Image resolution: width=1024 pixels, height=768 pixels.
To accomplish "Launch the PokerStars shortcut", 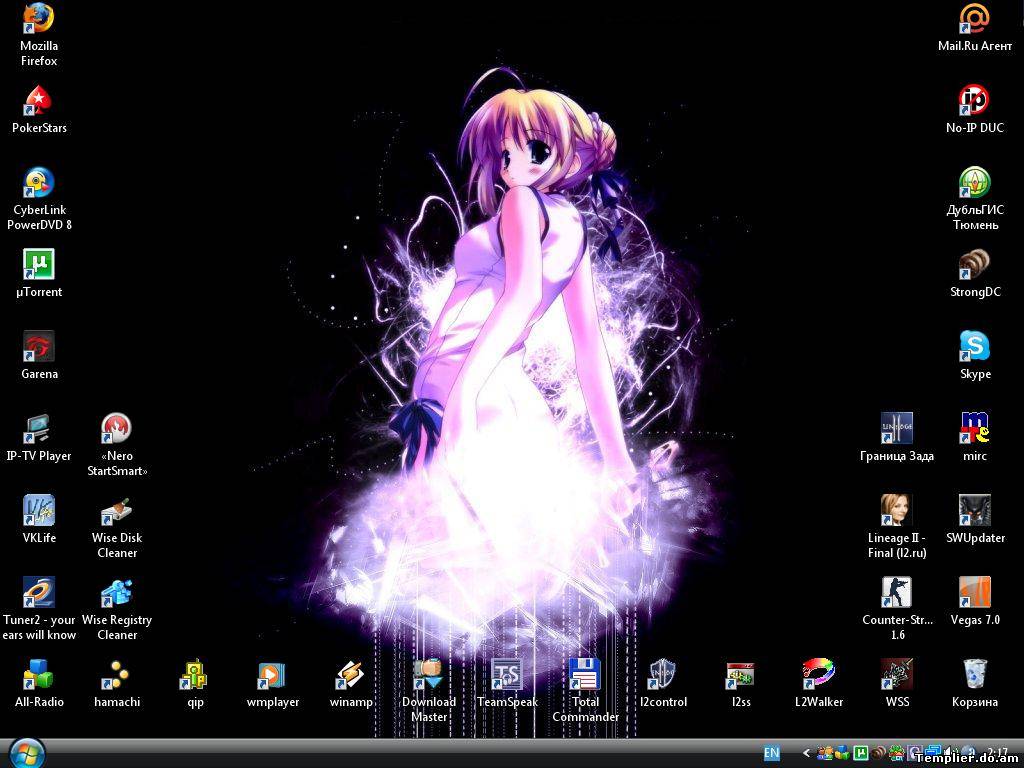I will point(39,101).
